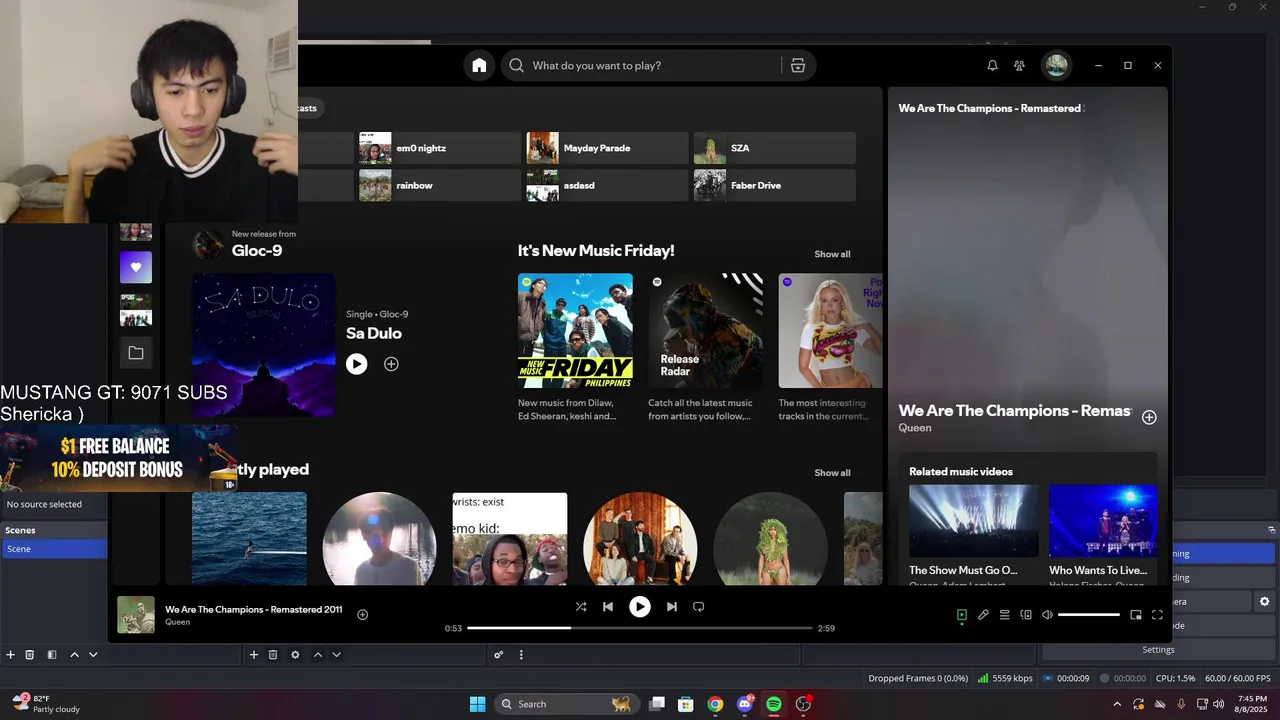This screenshot has height=720, width=1280.
Task: Open Connect to a device
Action: coord(1026,615)
